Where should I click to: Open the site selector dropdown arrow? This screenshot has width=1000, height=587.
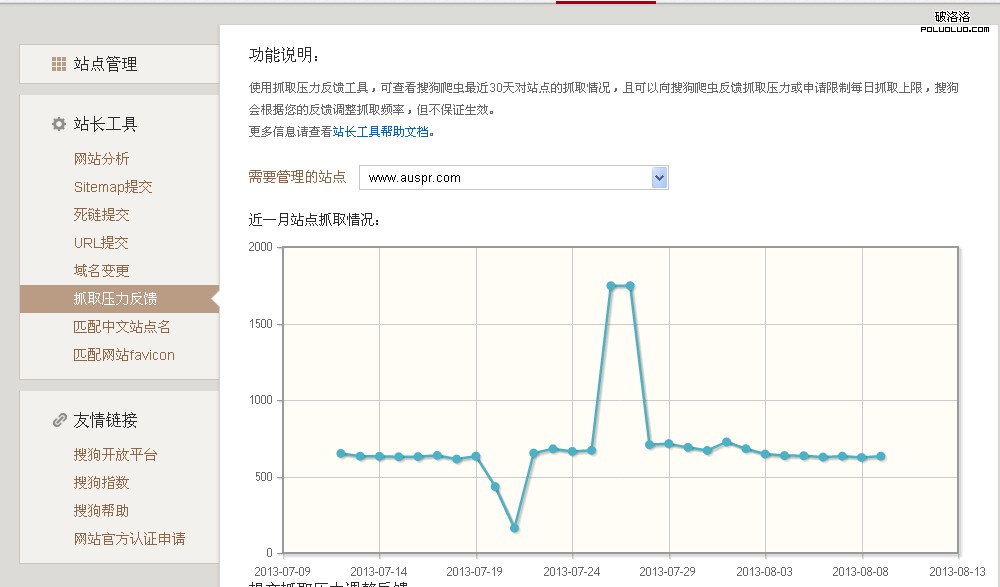pyautogui.click(x=659, y=178)
